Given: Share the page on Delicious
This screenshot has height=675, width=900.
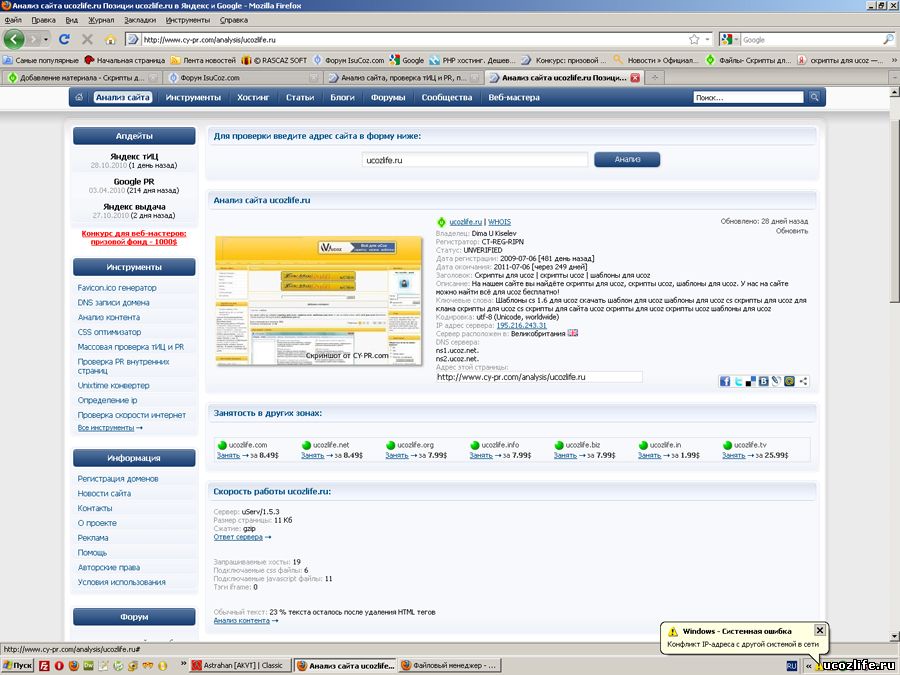Looking at the screenshot, I should click(751, 381).
